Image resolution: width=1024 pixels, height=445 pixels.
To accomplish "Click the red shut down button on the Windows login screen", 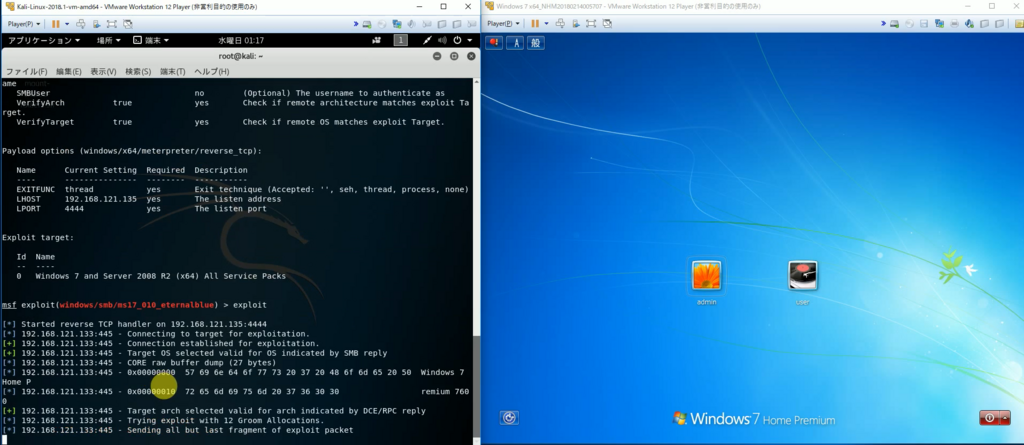I will click(989, 418).
